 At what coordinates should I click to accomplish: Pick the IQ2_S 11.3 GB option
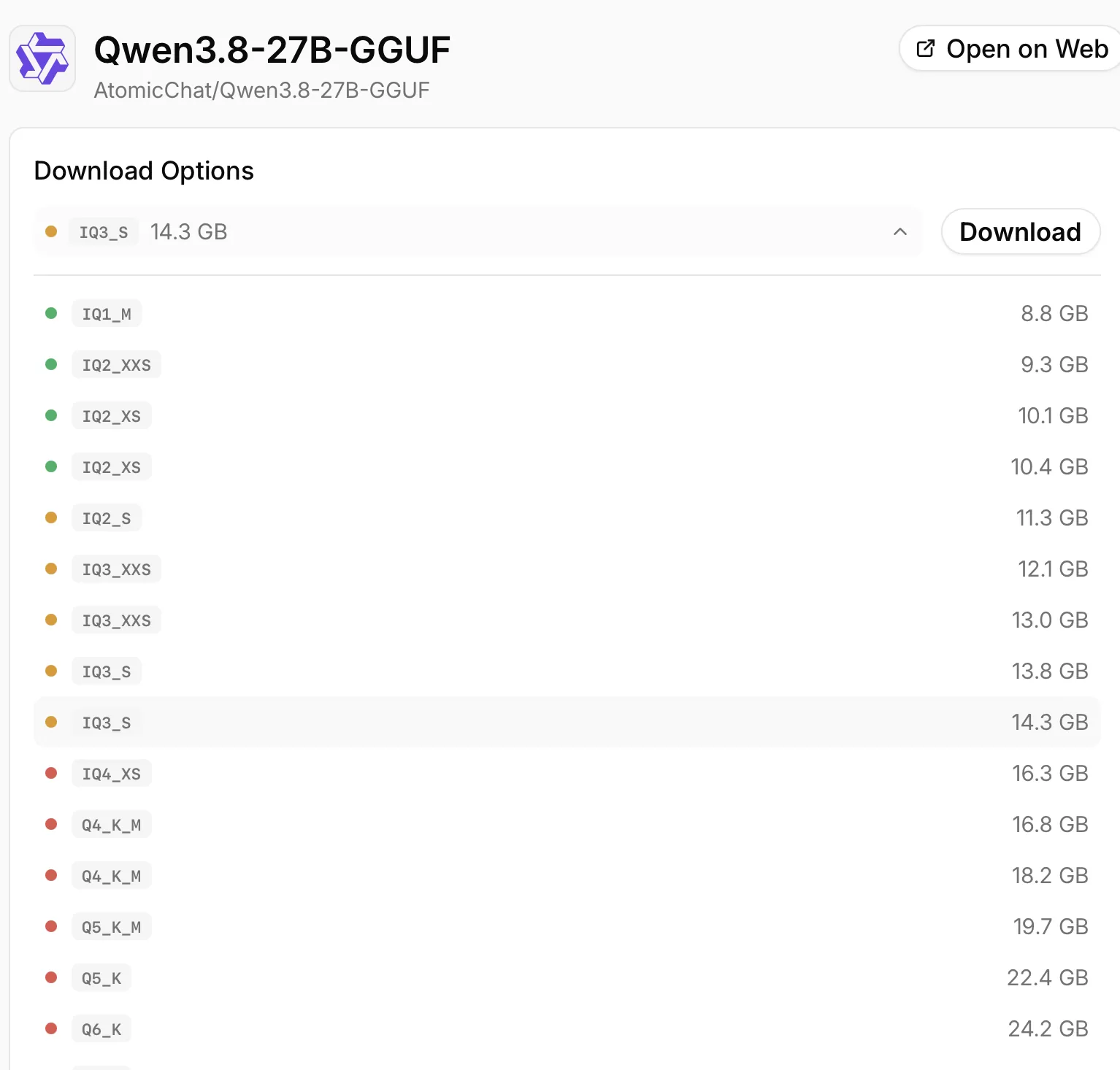point(567,517)
